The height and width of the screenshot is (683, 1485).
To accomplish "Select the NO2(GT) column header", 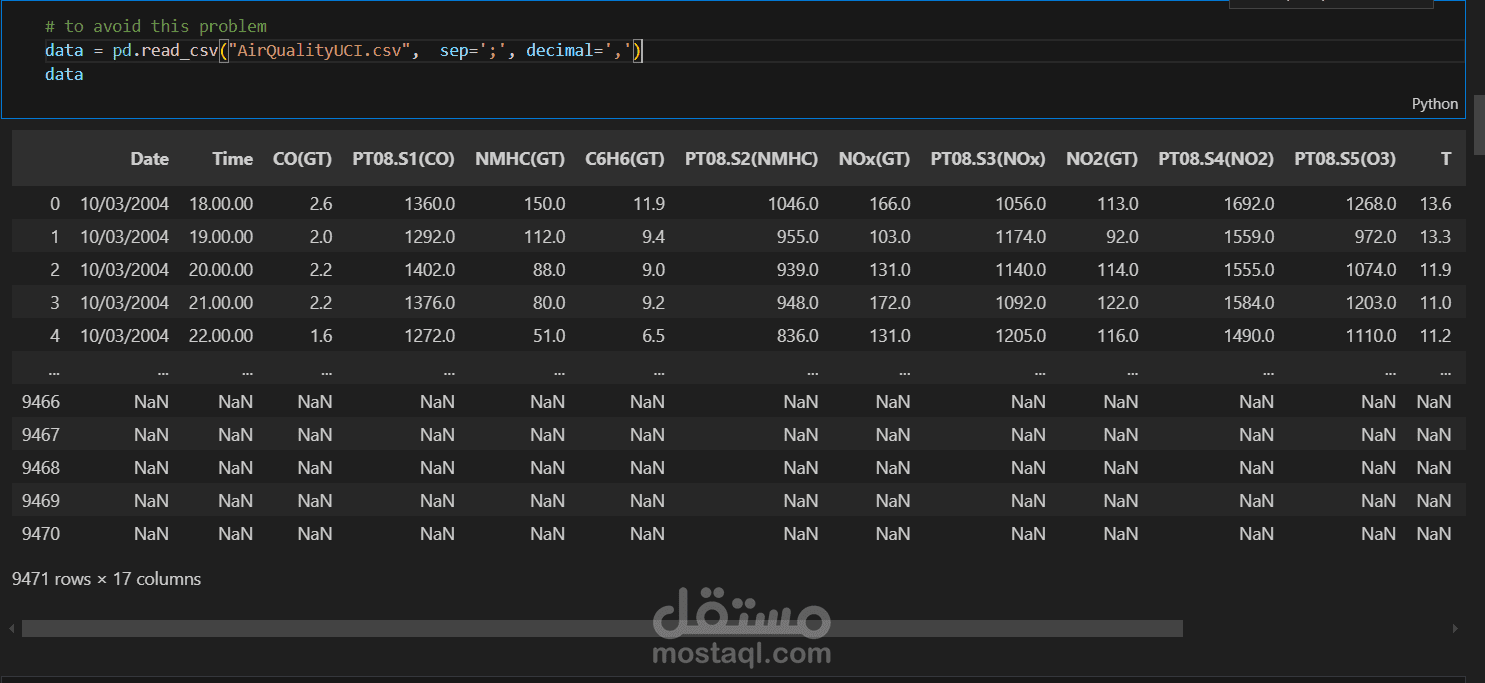I will [1102, 159].
